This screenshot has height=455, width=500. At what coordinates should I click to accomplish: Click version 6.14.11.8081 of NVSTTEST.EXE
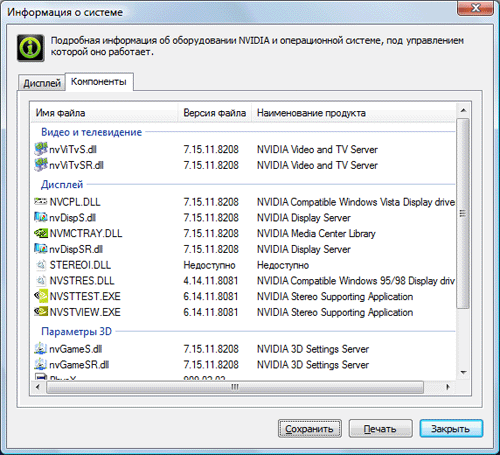[x=211, y=296]
